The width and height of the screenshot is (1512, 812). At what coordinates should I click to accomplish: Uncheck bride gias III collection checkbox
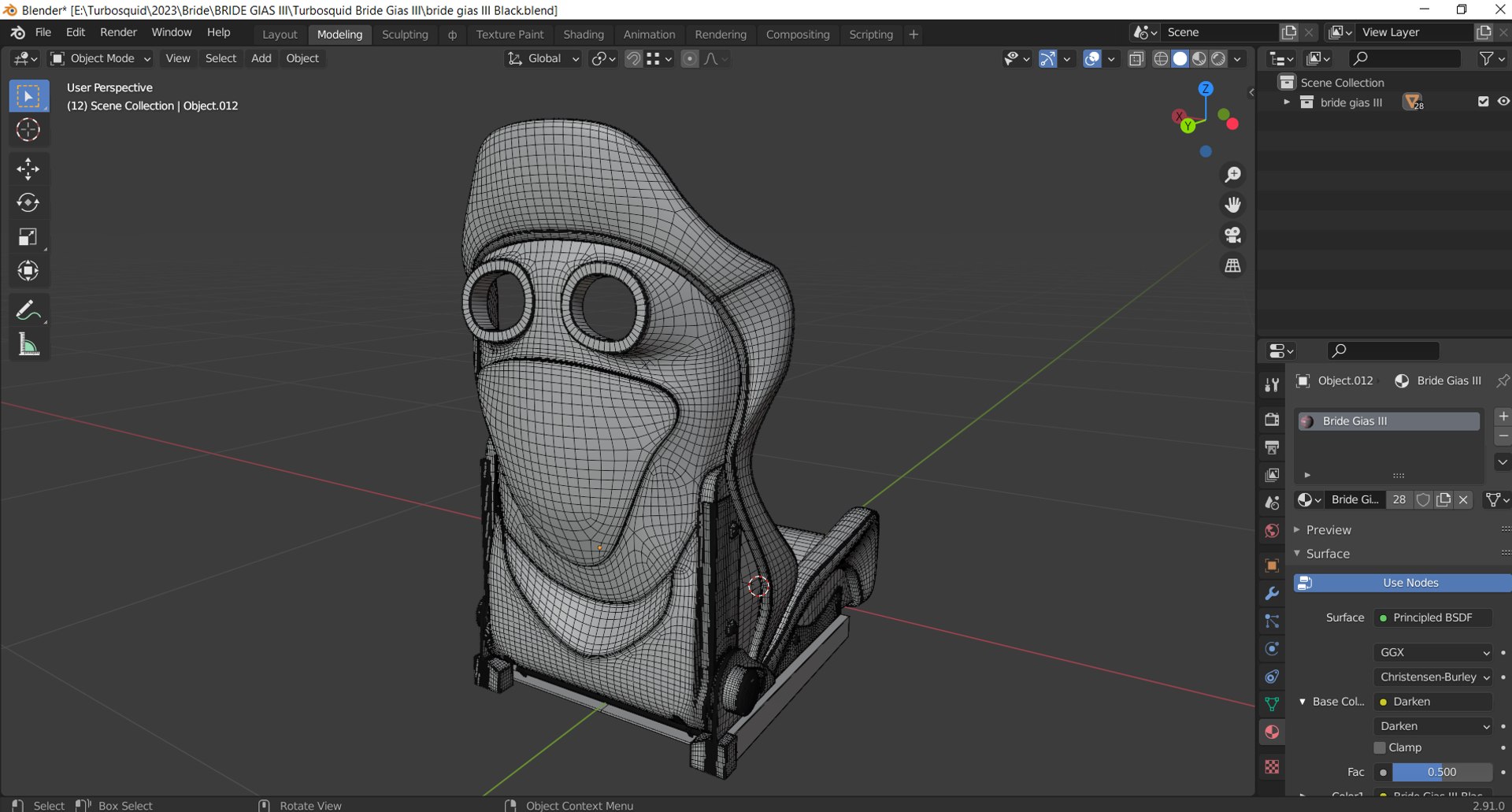click(x=1483, y=102)
